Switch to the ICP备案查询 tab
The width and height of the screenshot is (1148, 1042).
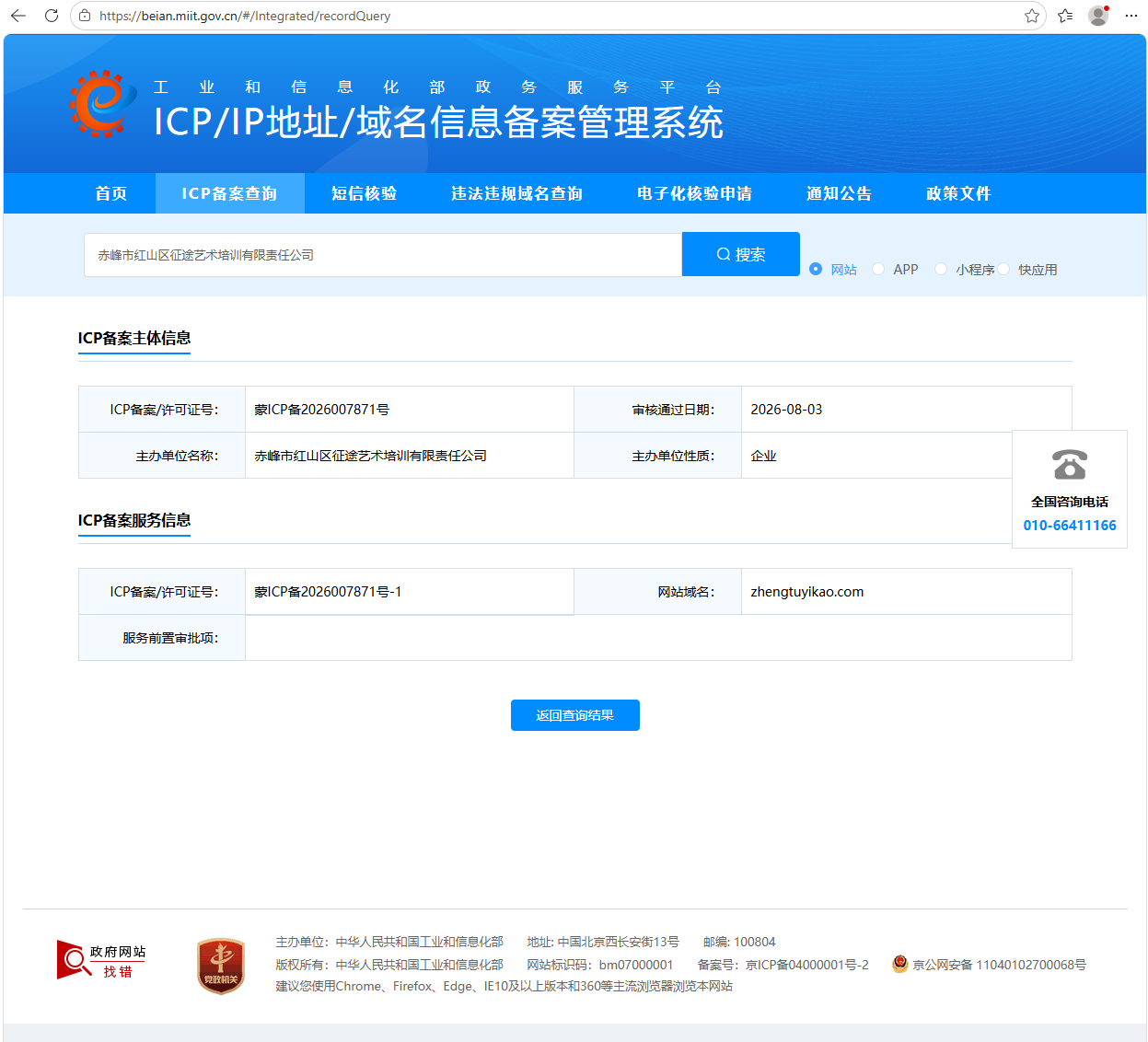tap(229, 193)
